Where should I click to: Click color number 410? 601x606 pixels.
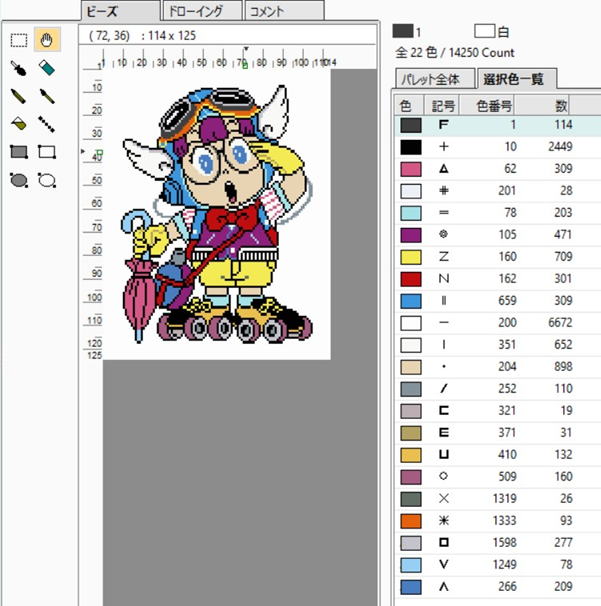[x=507, y=454]
